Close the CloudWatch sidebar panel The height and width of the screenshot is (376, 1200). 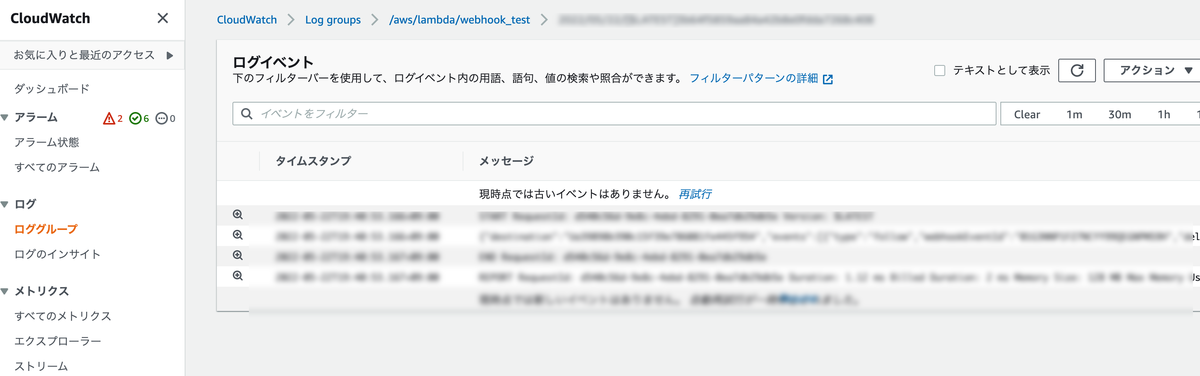tap(163, 18)
